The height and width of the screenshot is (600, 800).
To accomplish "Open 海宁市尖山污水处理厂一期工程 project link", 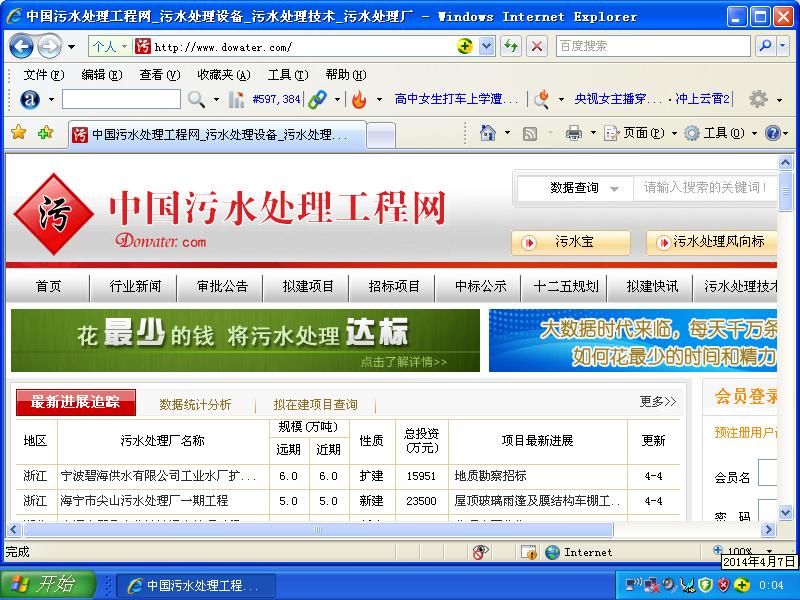I will (x=144, y=501).
